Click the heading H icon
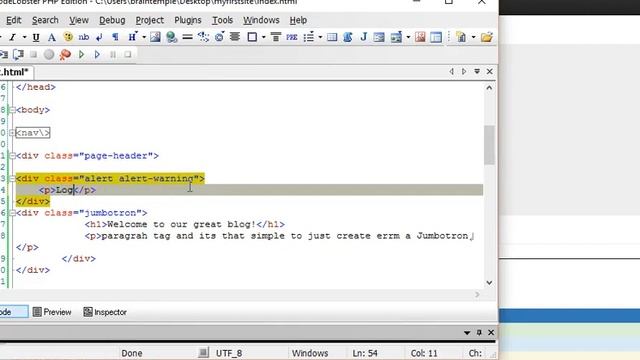 (132, 37)
